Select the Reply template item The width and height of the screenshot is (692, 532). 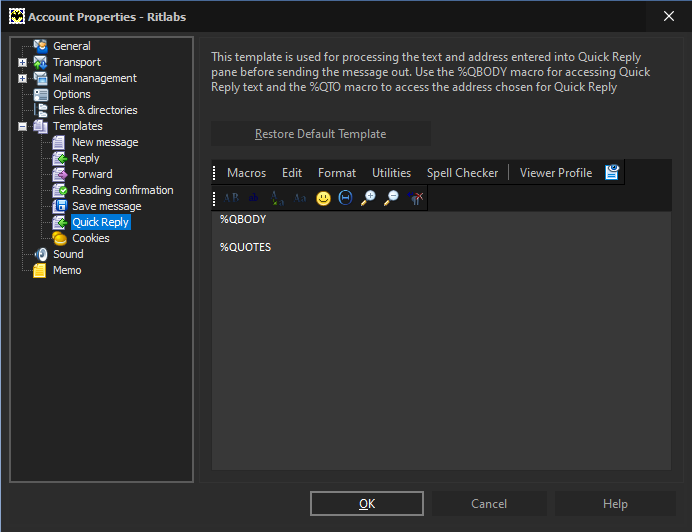[86, 158]
